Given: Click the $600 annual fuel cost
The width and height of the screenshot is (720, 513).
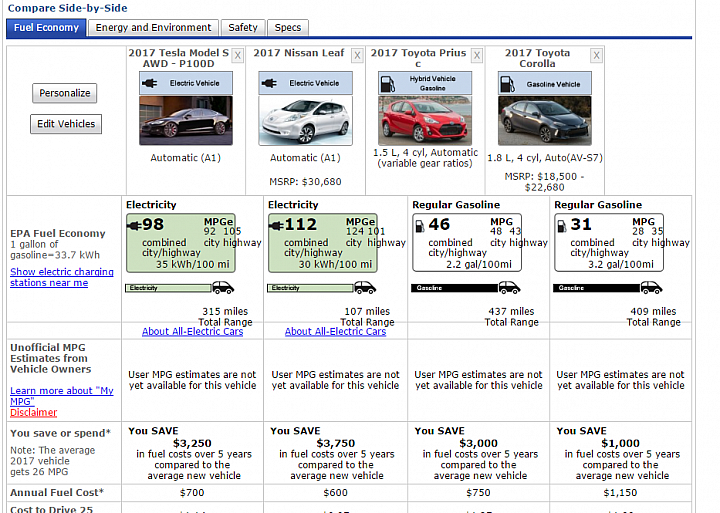Looking at the screenshot, I should (335, 493).
